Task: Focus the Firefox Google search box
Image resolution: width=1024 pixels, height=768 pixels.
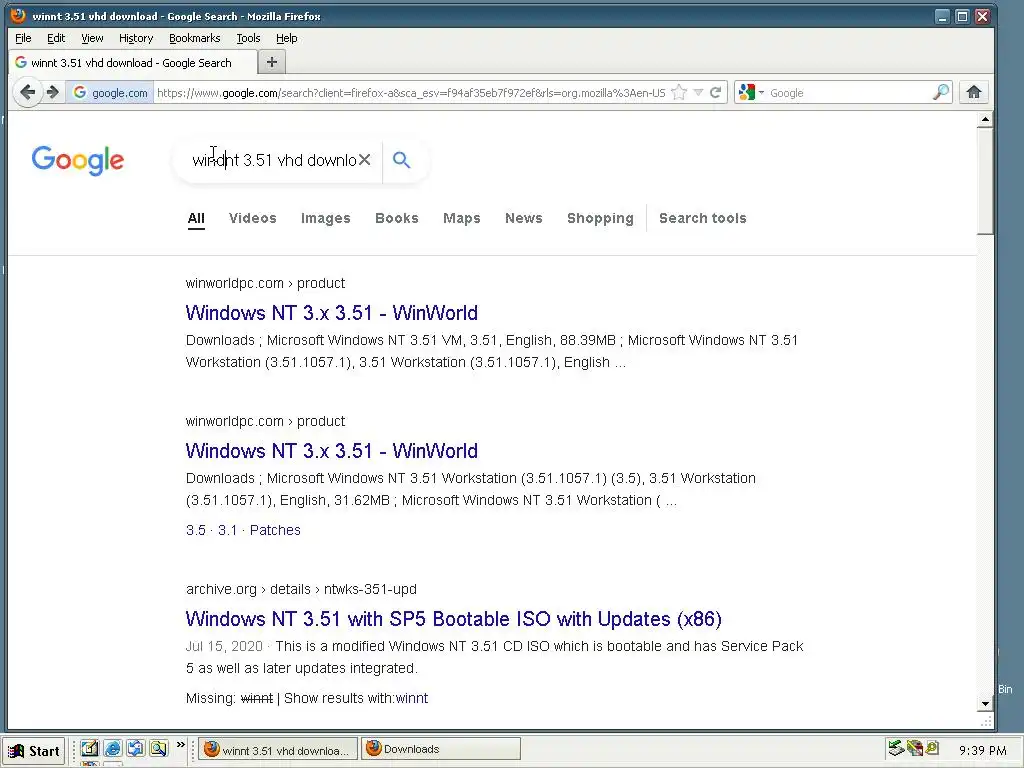Action: [x=849, y=93]
